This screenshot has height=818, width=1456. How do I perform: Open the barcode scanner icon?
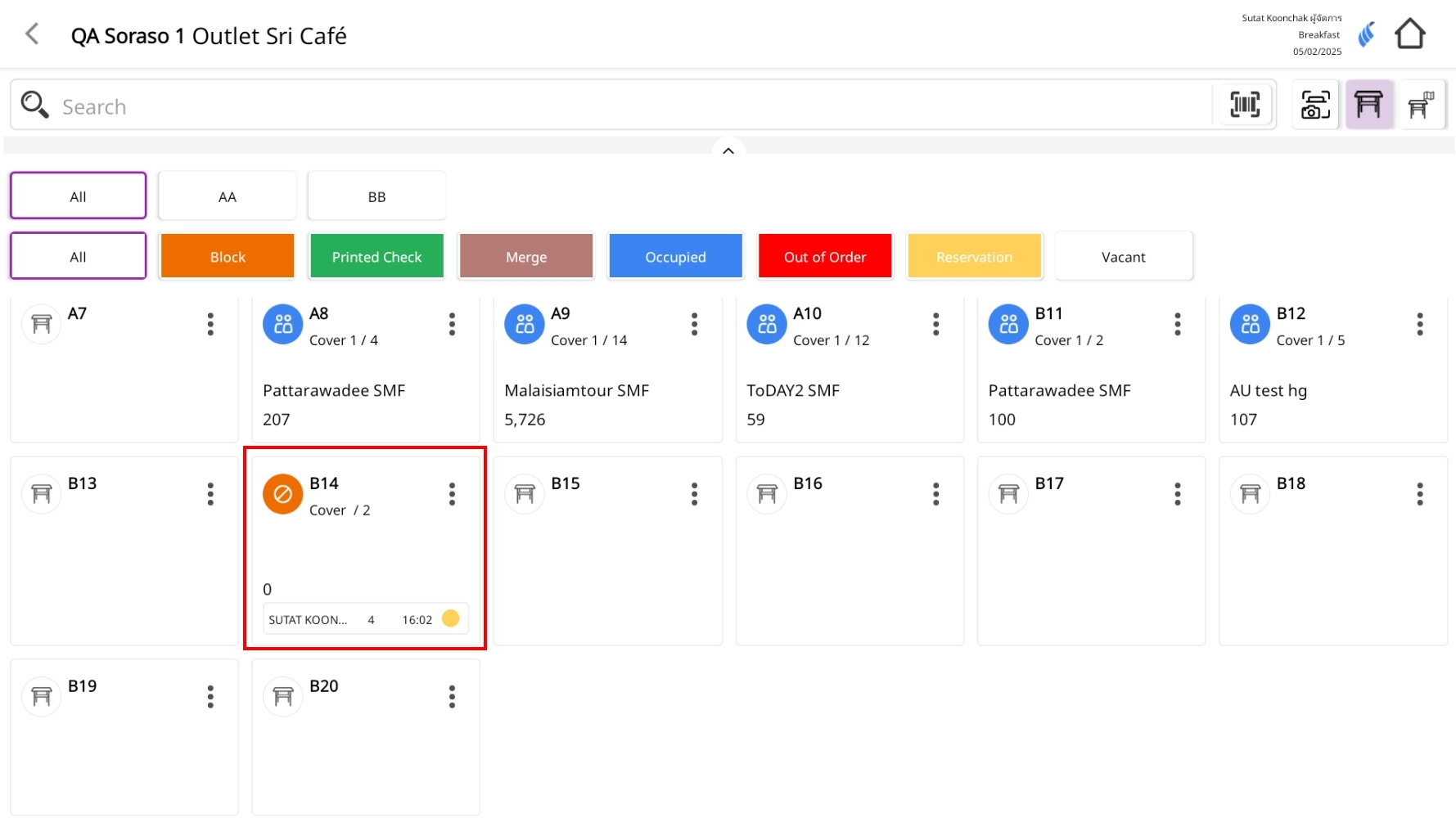[1244, 105]
